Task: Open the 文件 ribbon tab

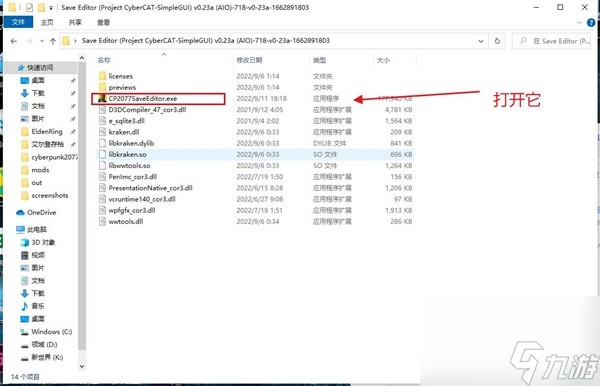Action: 18,22
